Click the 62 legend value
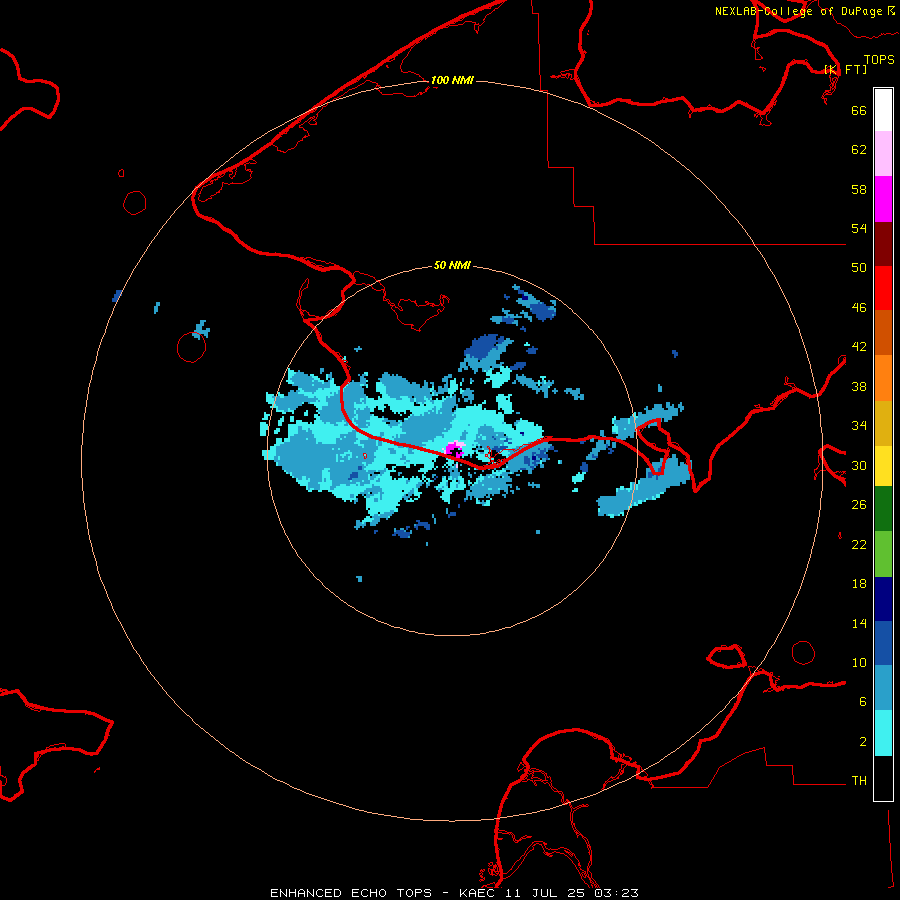900x900 pixels. click(859, 150)
